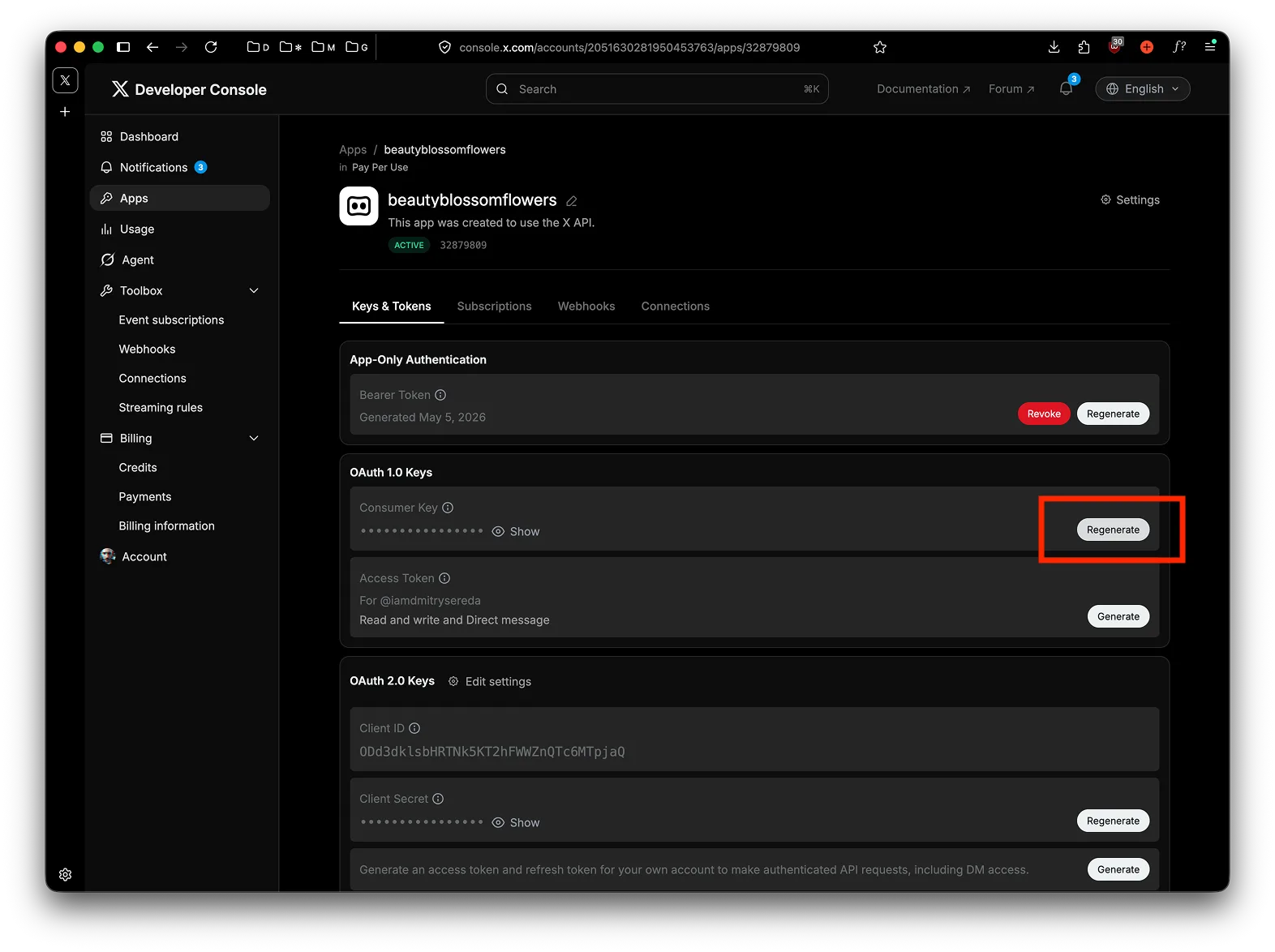Open Usage in sidebar
The image size is (1275, 952).
pos(179,229)
